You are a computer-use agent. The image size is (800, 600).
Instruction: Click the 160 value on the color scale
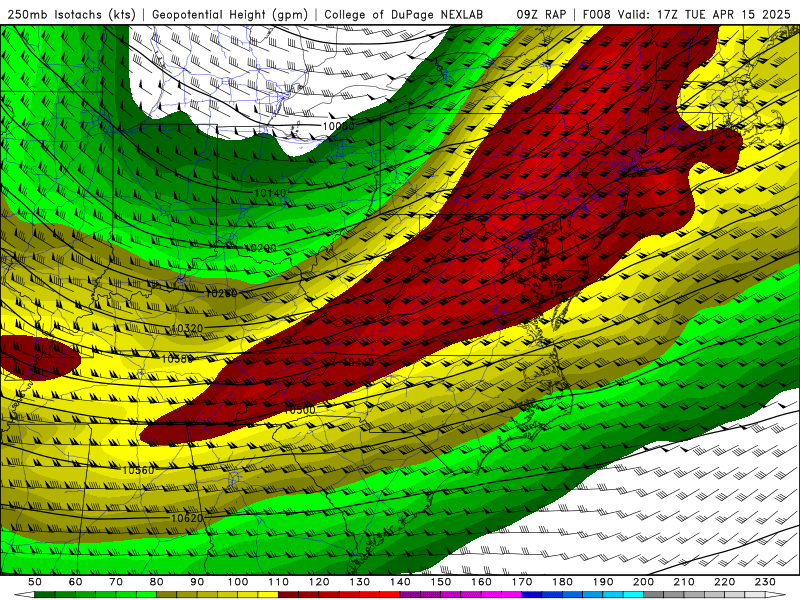tap(481, 582)
